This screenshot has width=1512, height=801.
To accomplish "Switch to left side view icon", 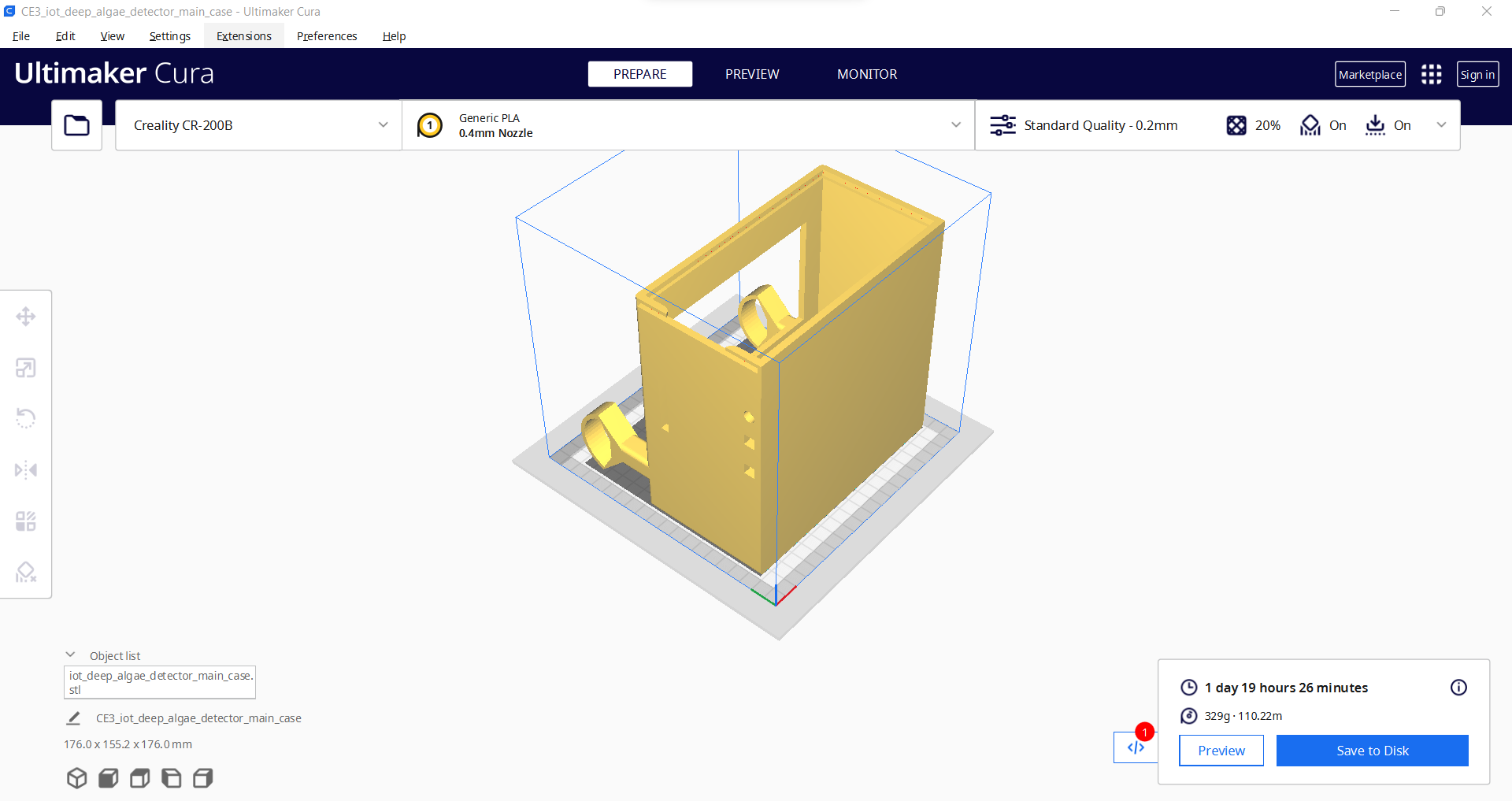I will tap(172, 778).
